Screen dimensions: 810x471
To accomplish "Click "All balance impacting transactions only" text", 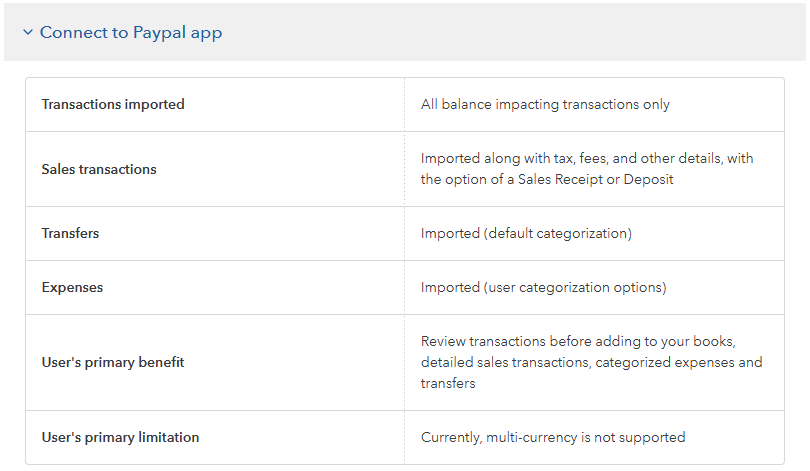I will click(545, 105).
